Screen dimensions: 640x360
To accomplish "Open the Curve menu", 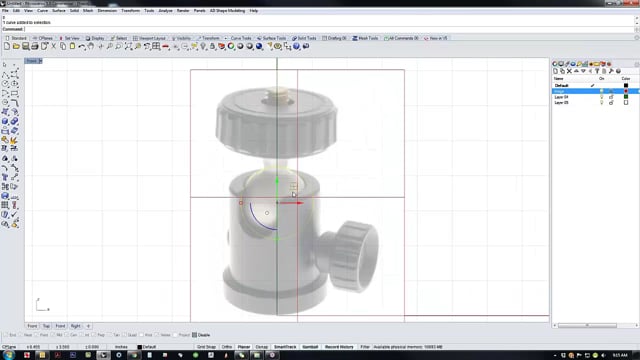I will tap(42, 11).
